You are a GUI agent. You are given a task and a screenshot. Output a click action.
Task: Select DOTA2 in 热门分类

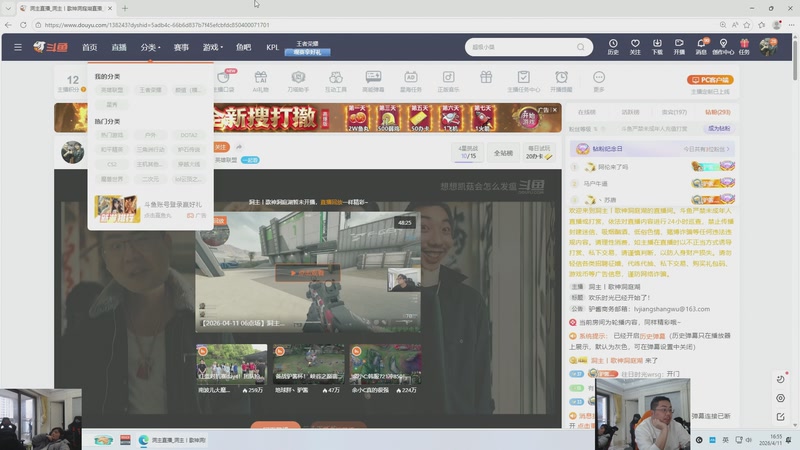[x=189, y=135]
